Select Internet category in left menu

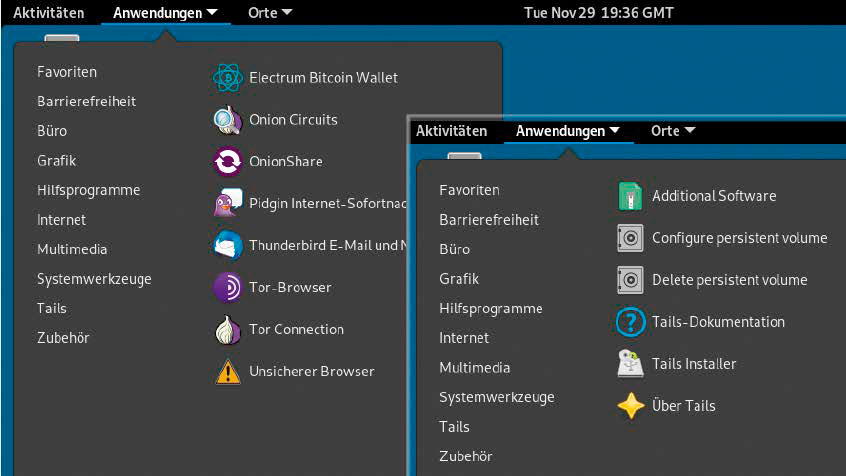pos(61,220)
